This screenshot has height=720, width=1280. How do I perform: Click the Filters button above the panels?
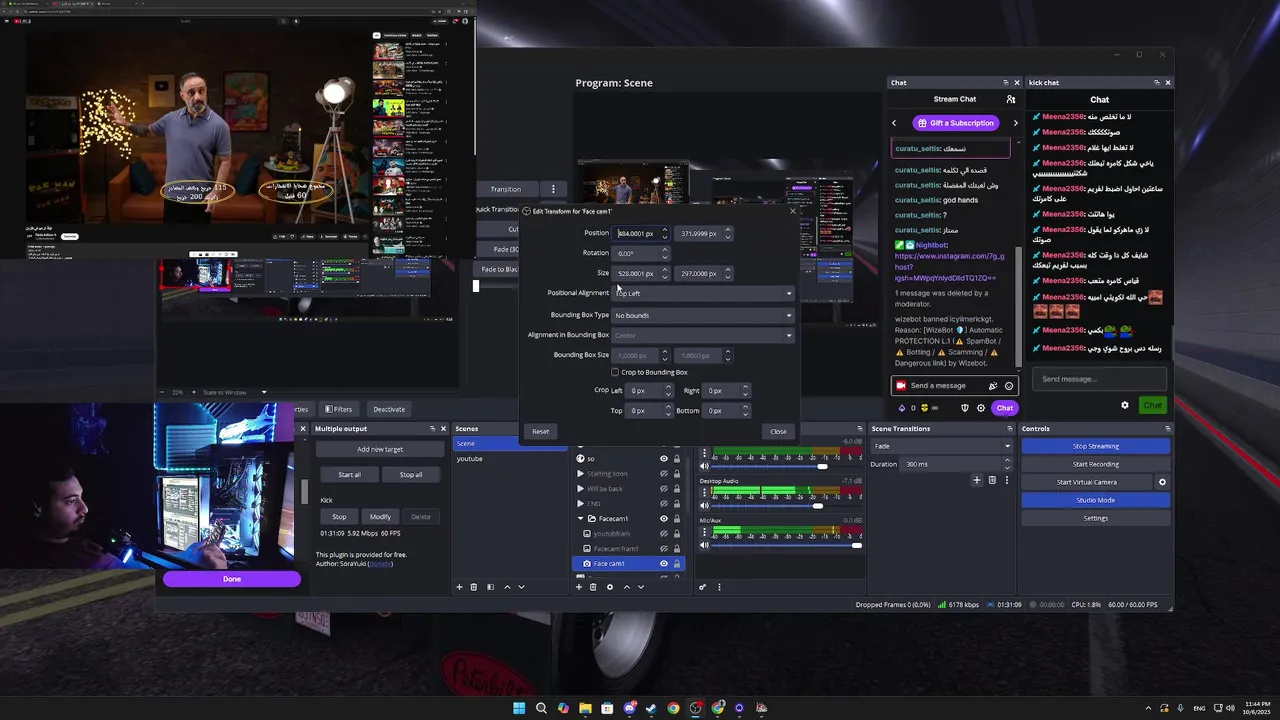[337, 409]
